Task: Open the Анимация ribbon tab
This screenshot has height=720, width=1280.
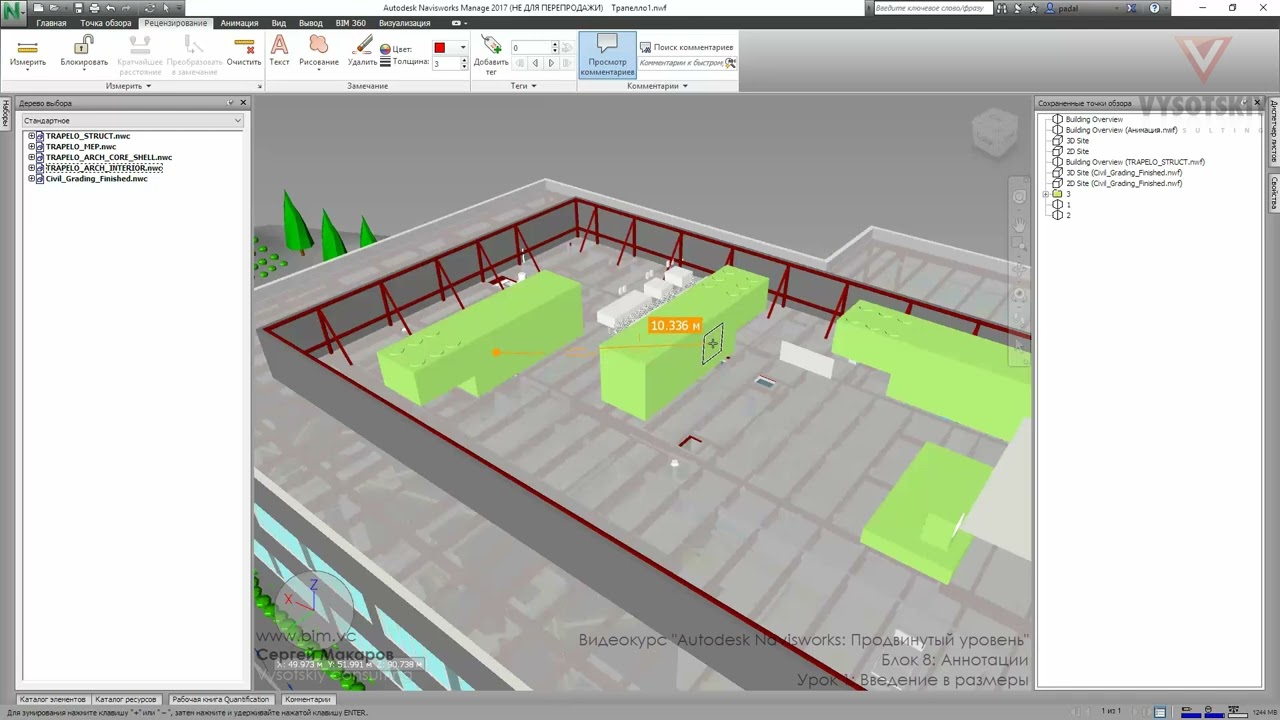Action: coord(239,23)
